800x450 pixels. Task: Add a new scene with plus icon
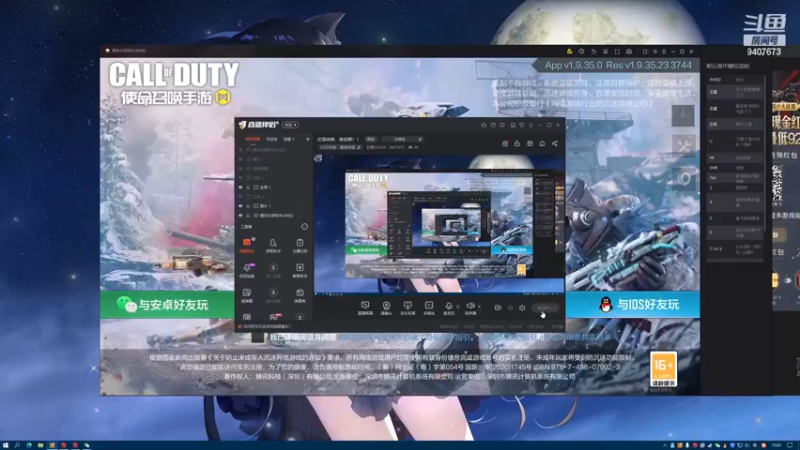(x=307, y=139)
